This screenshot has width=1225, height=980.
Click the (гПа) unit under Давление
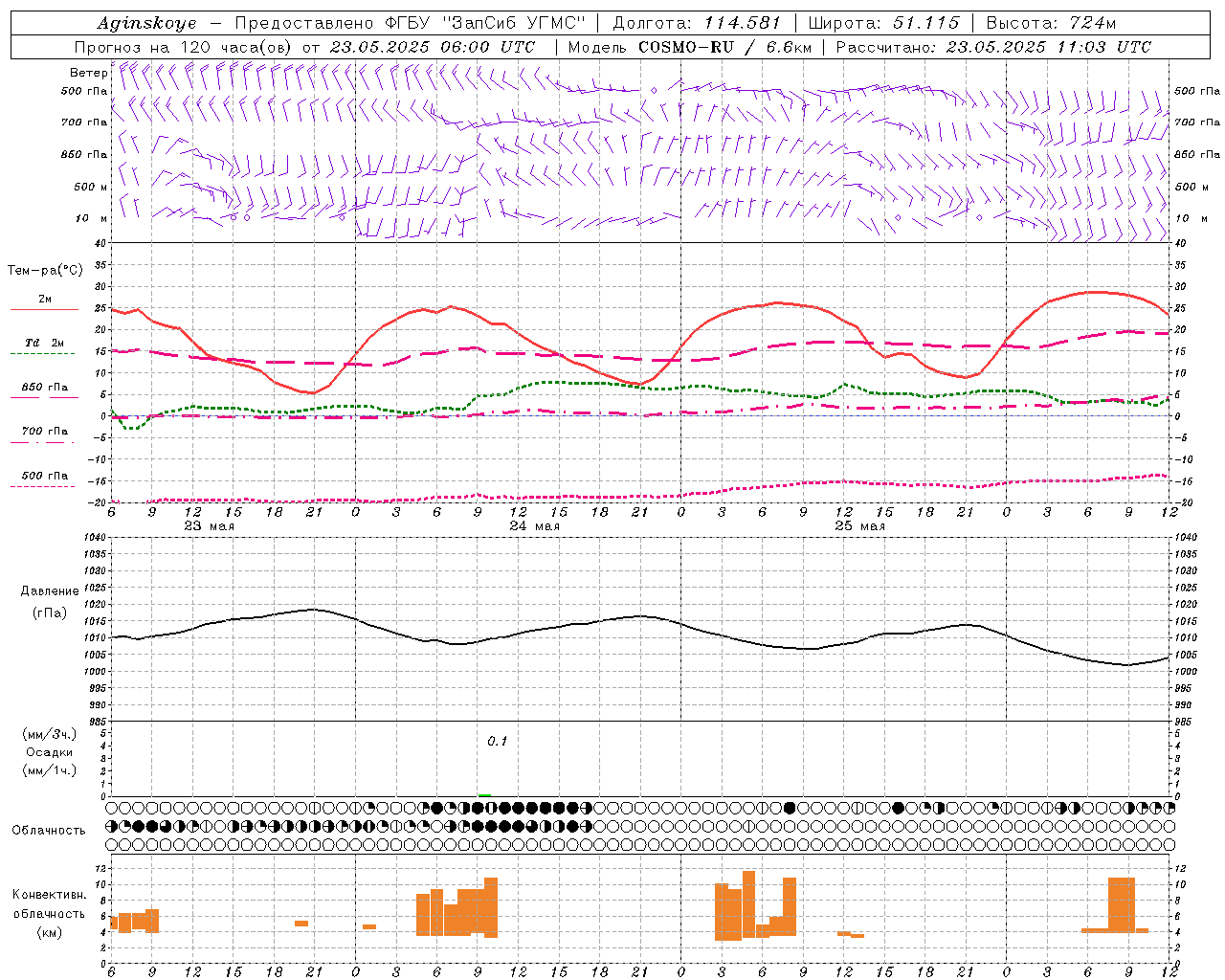point(50,613)
